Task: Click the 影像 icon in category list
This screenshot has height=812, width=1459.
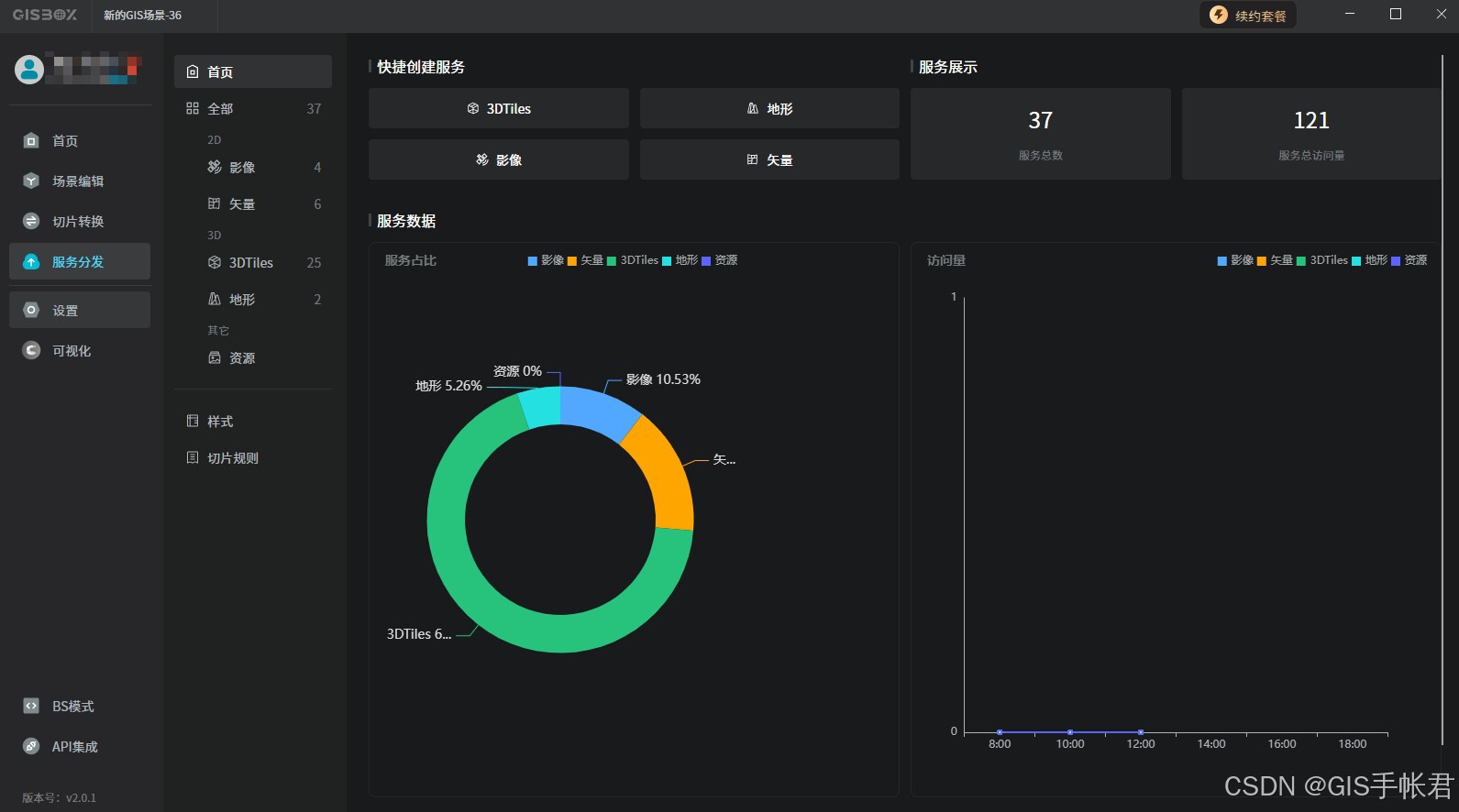Action: coord(215,167)
